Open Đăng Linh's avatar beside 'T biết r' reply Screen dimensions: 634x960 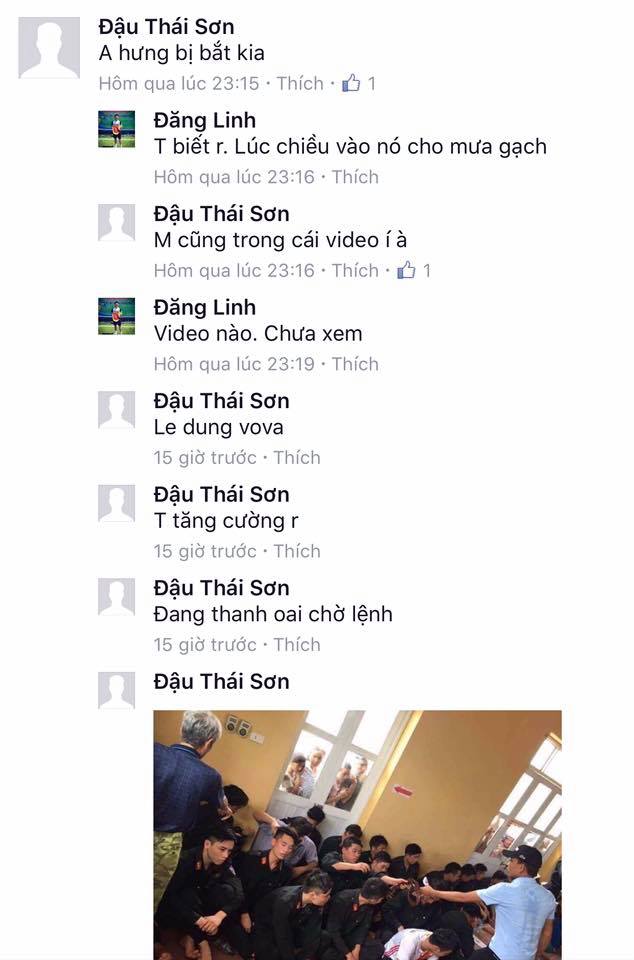(116, 129)
